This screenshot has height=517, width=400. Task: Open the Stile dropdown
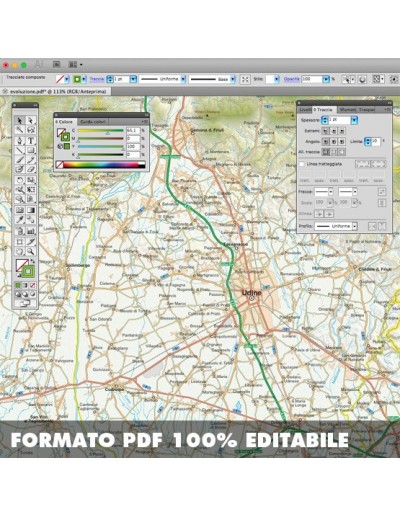click(277, 79)
